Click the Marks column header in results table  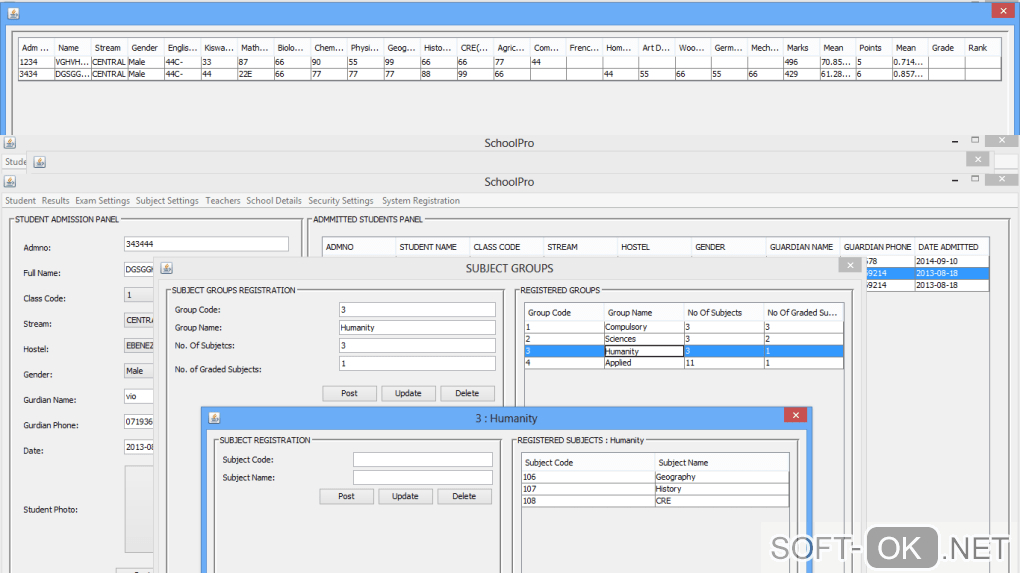(x=797, y=48)
